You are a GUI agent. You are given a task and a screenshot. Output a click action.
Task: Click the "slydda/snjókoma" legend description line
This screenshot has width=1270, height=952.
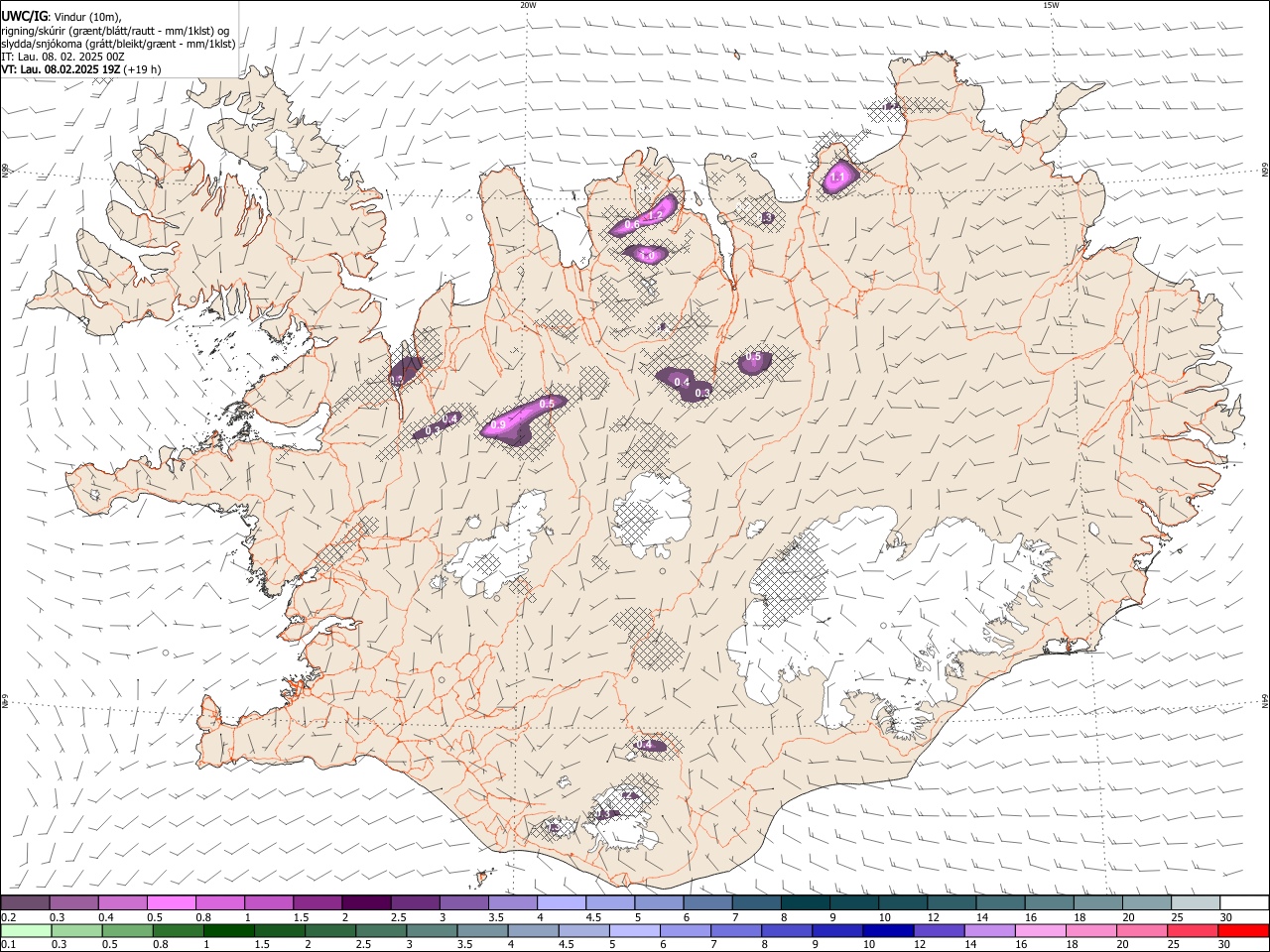(x=118, y=44)
